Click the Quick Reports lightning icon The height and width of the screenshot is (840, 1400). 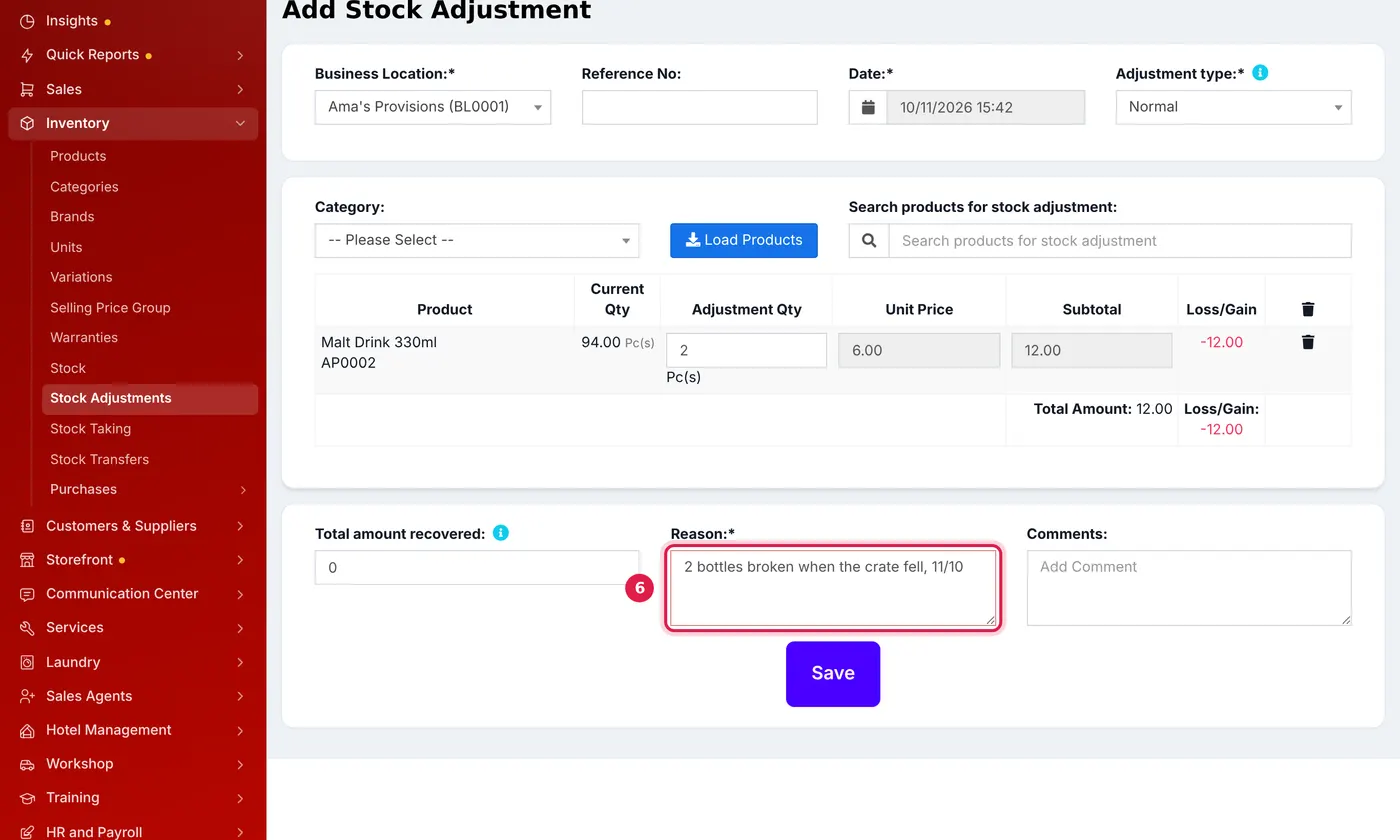(x=27, y=55)
